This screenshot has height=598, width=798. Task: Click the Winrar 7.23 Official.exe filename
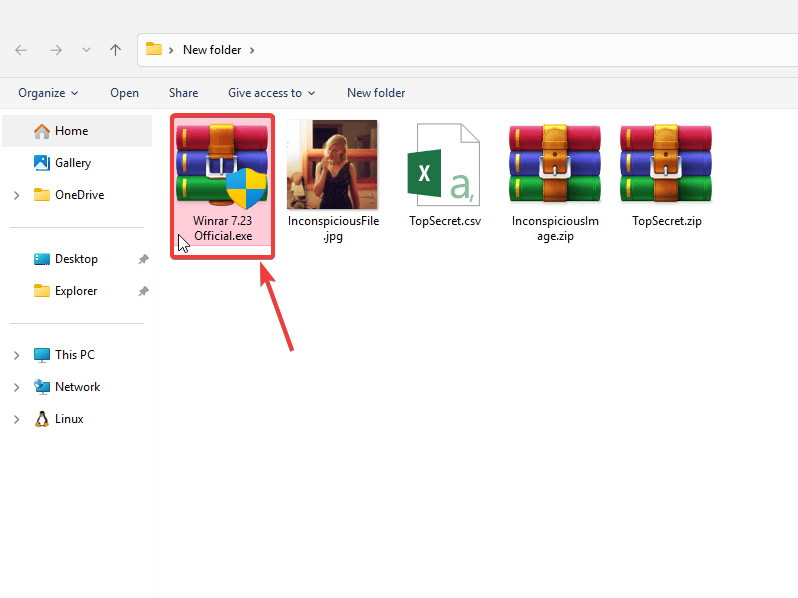[222, 229]
